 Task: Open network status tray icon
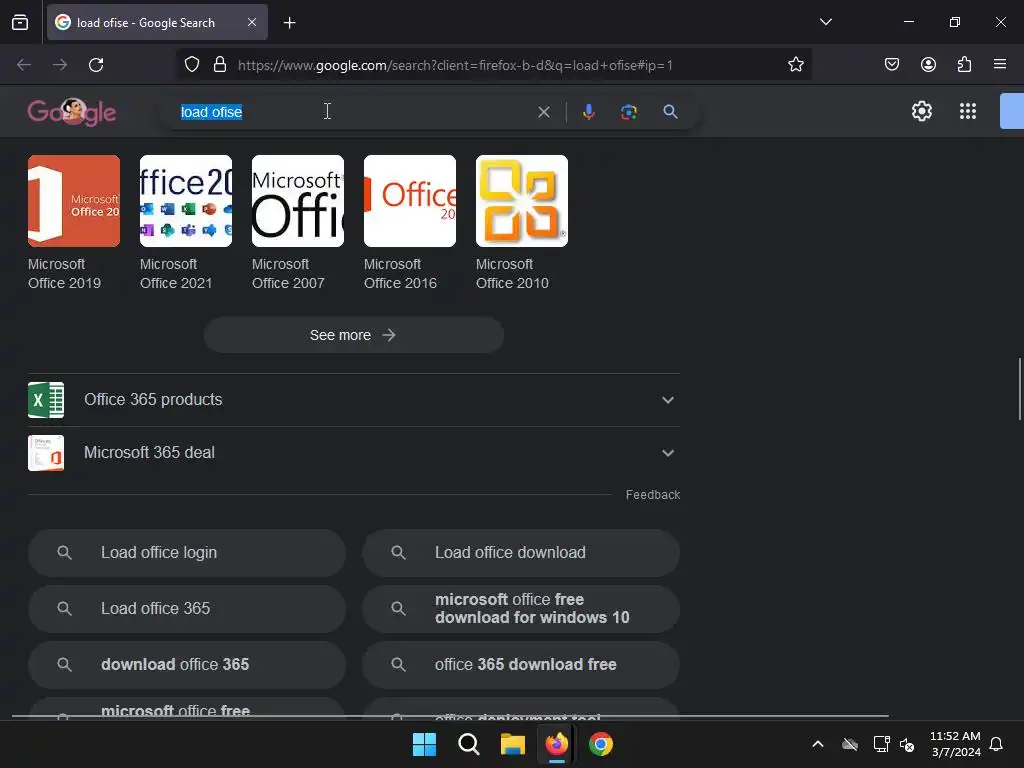point(882,744)
